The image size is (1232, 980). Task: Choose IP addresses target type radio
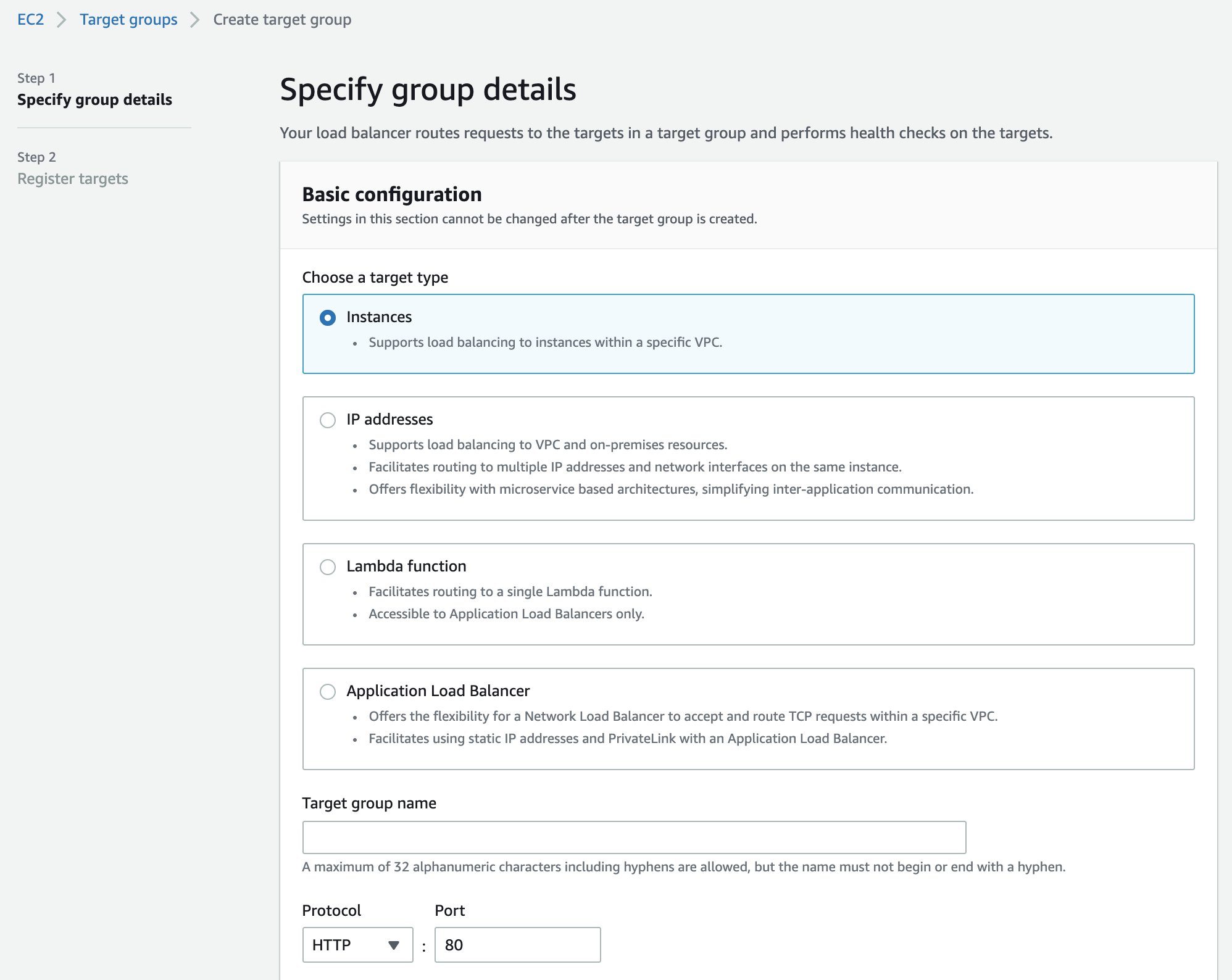[x=328, y=420]
